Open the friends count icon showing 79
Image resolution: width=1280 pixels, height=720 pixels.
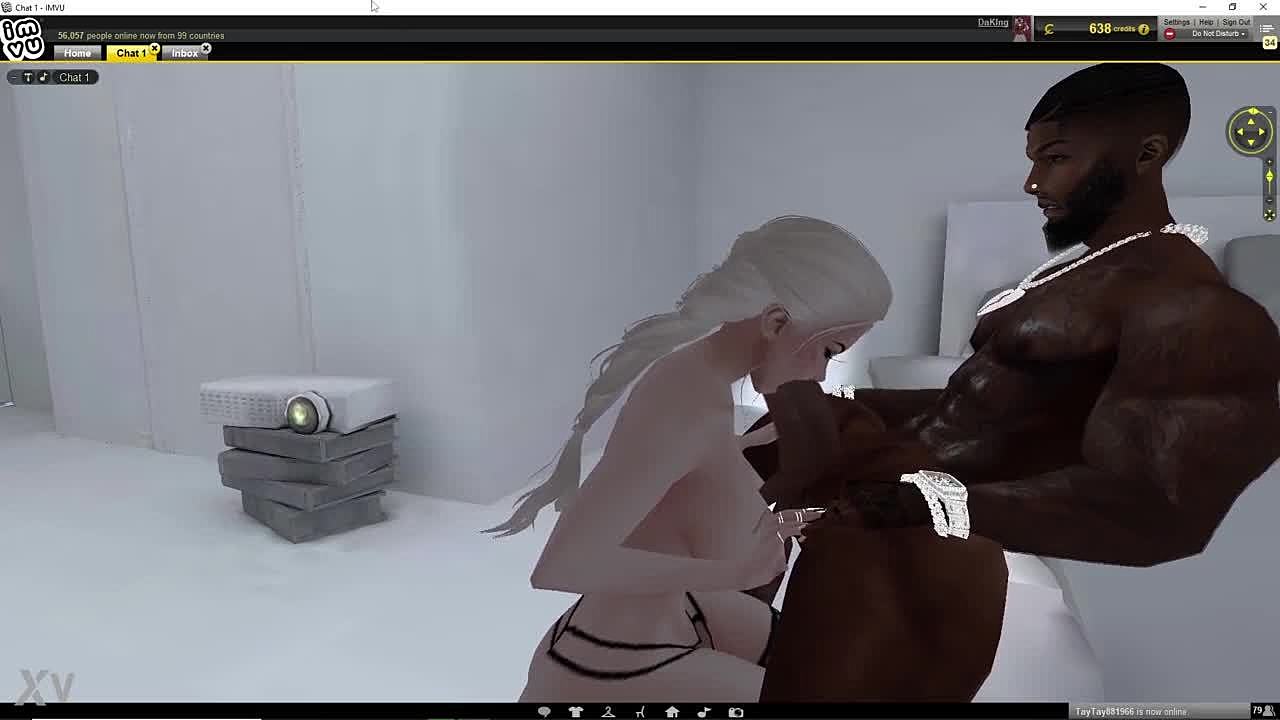pos(1262,711)
